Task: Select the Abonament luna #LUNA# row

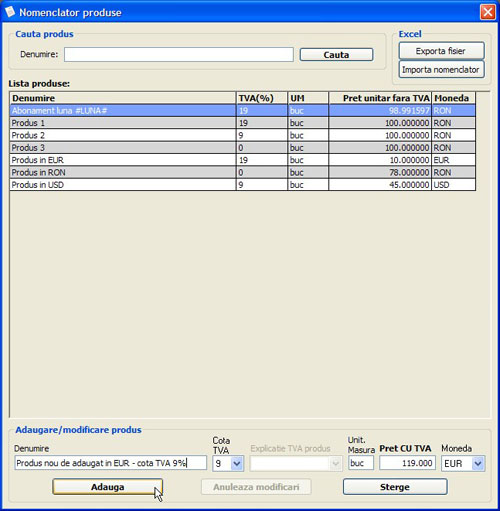Action: (243, 111)
